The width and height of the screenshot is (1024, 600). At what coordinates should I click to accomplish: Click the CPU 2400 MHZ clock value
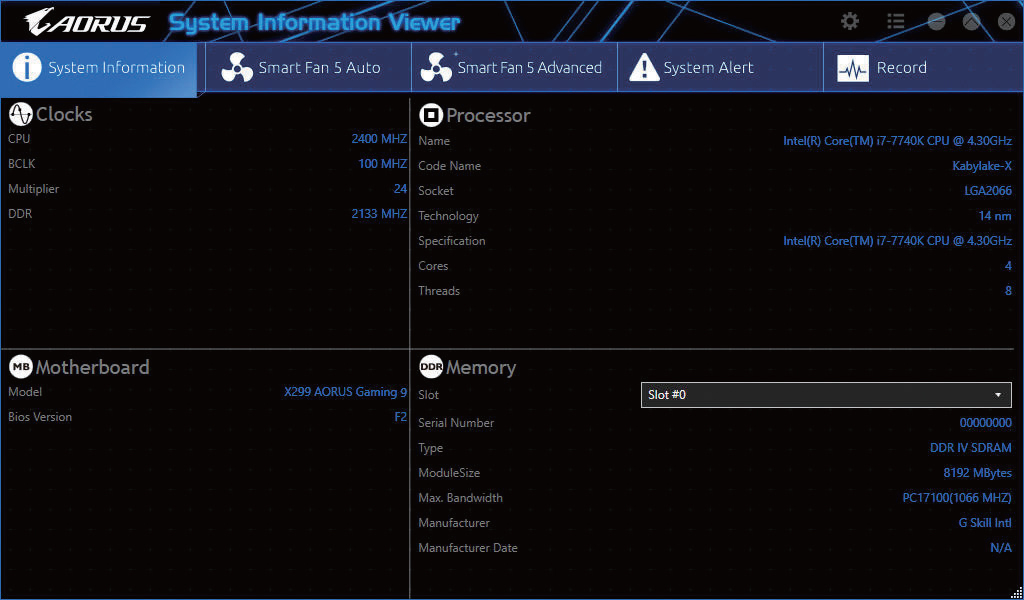379,139
